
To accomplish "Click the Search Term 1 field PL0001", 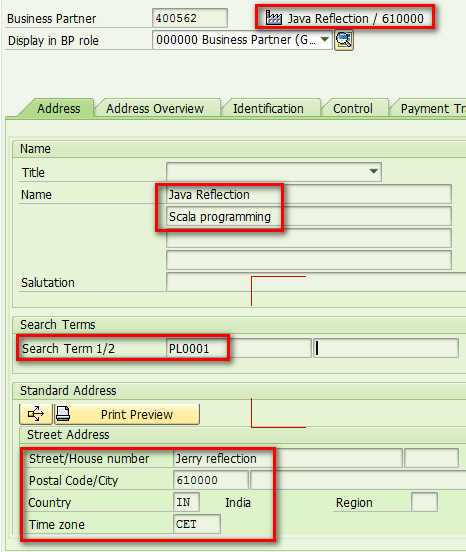I will [x=239, y=348].
